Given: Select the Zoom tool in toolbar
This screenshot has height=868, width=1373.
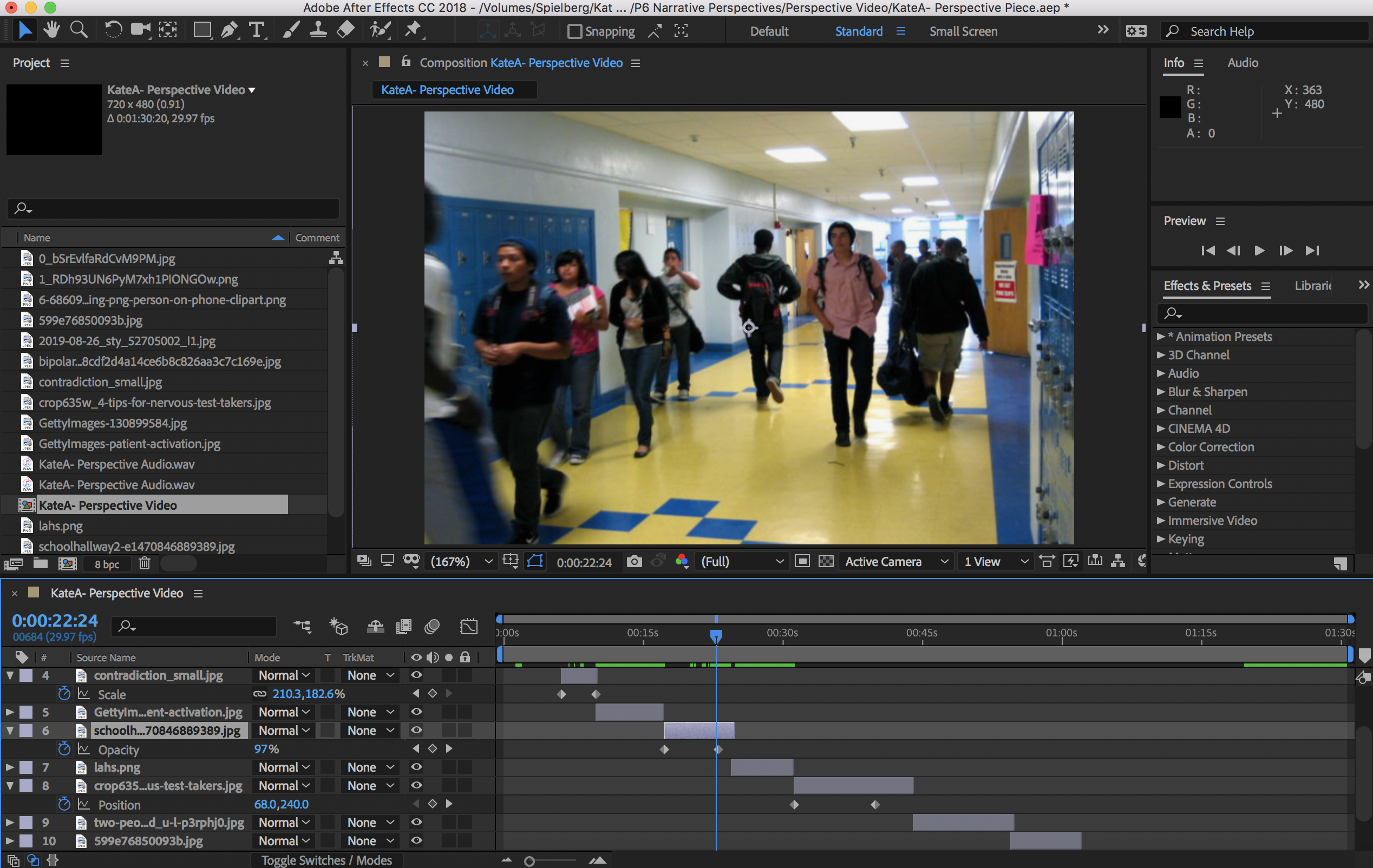Looking at the screenshot, I should click(79, 30).
